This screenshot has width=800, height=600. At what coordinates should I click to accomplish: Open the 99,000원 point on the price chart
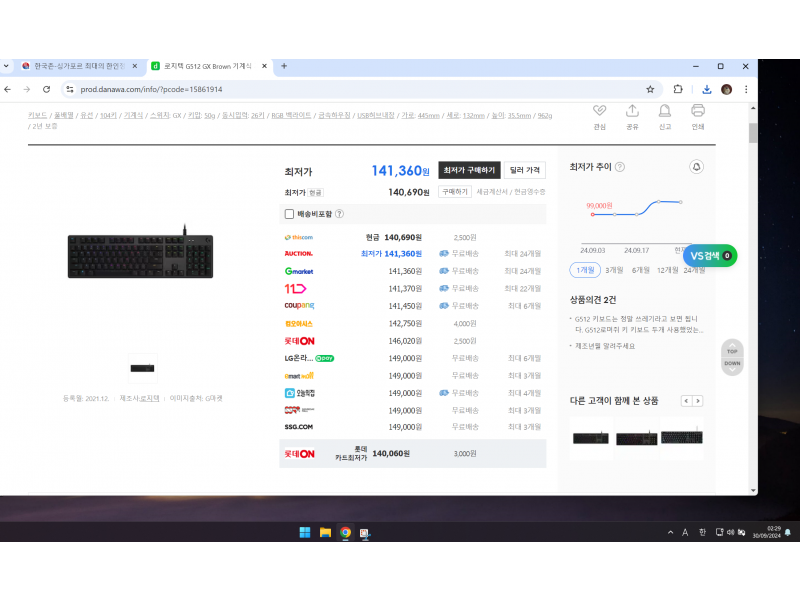tap(592, 214)
